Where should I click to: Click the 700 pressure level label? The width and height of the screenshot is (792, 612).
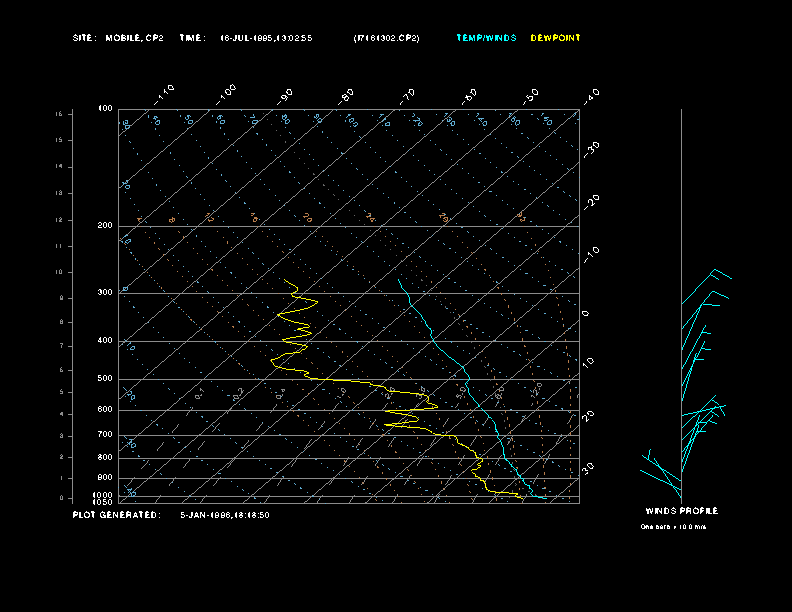pos(105,434)
